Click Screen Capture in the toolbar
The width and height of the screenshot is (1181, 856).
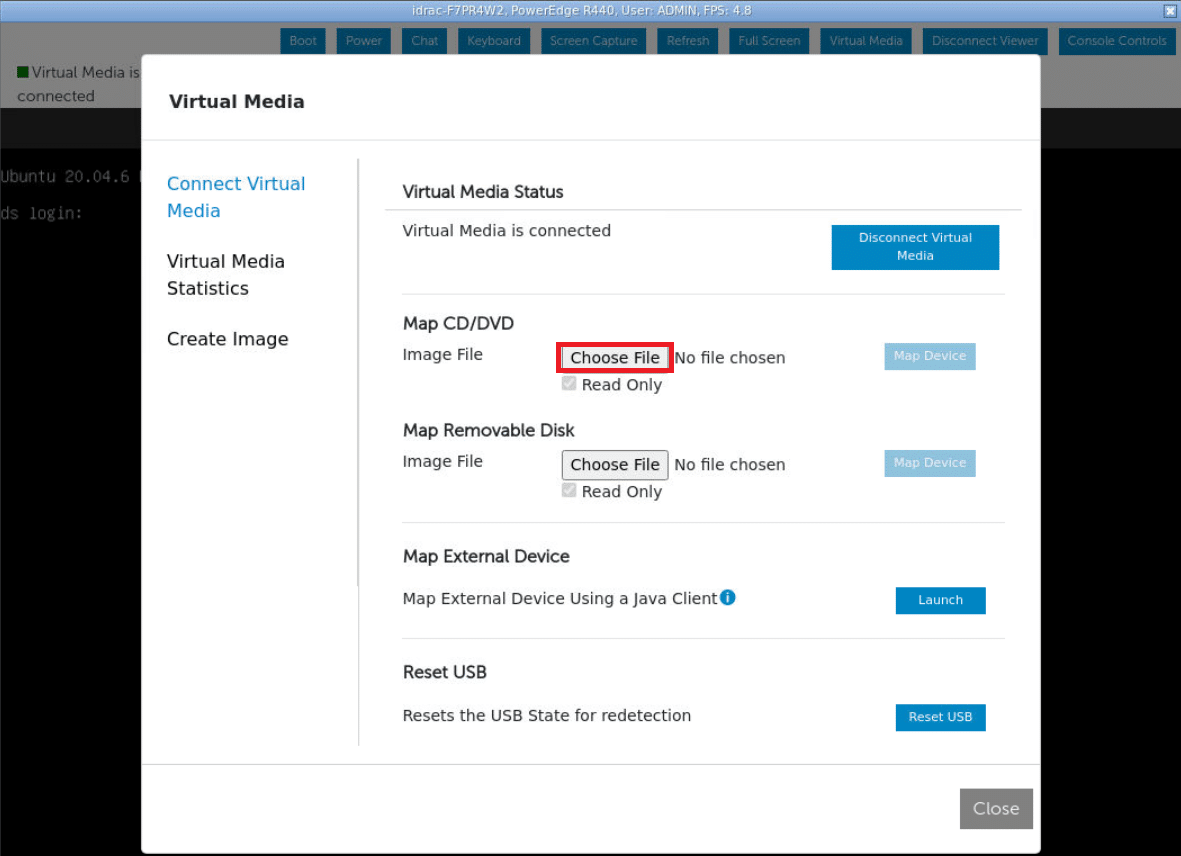[593, 41]
